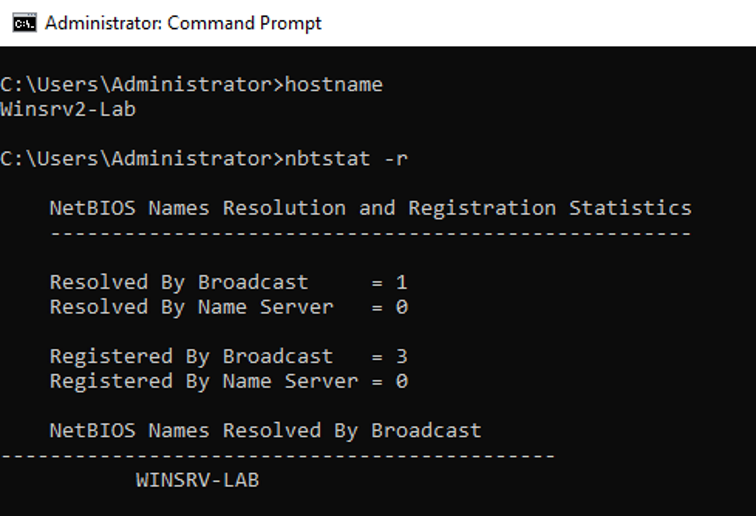The image size is (756, 516).
Task: Click the "WINSRV-LAB" resolved name entry
Action: coord(197,480)
